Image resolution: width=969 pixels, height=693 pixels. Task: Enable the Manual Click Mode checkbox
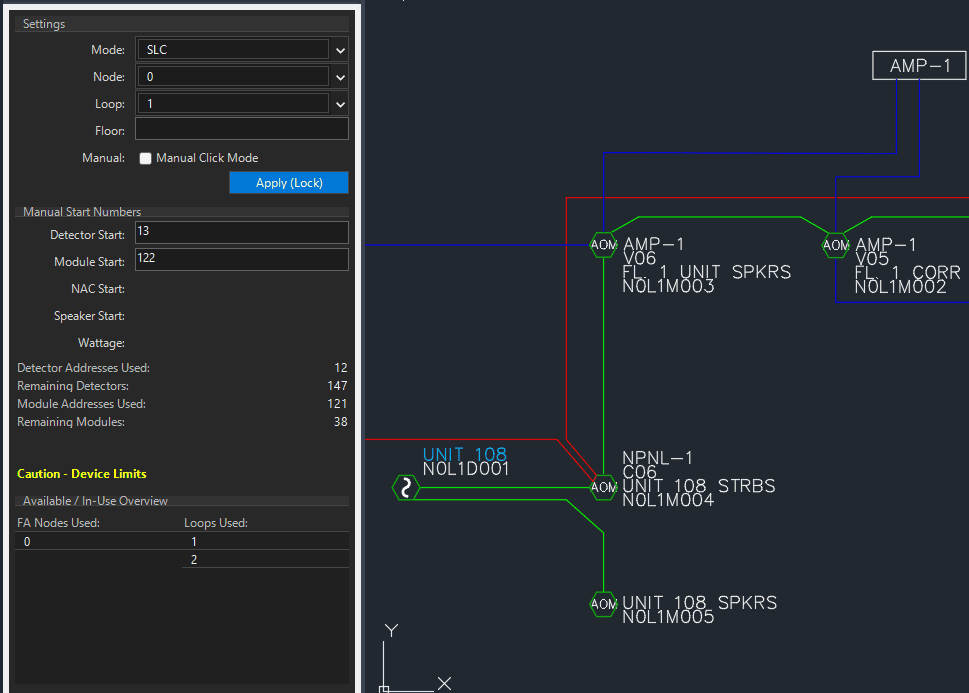coord(146,158)
